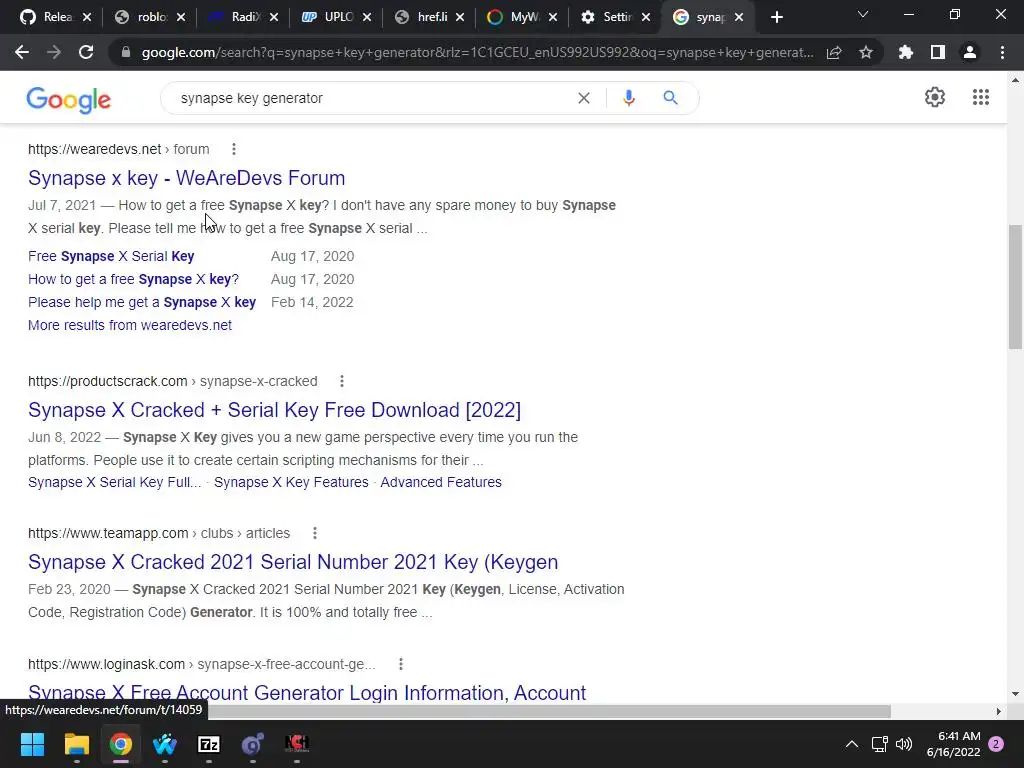Open Windows Start menu
Viewport: 1024px width, 768px height.
click(x=32, y=744)
